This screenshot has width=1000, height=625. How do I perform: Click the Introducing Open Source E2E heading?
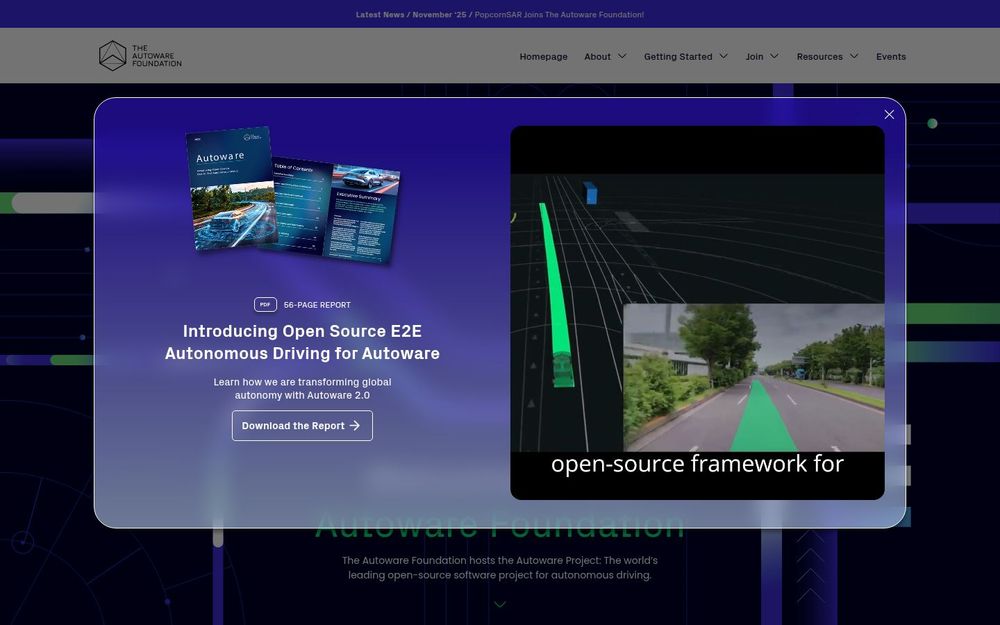[302, 342]
